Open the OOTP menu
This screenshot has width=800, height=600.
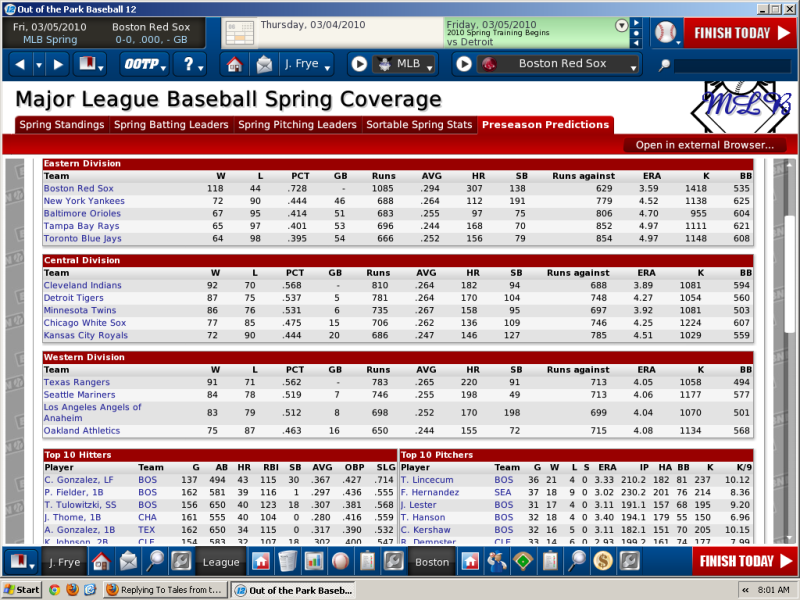click(145, 64)
